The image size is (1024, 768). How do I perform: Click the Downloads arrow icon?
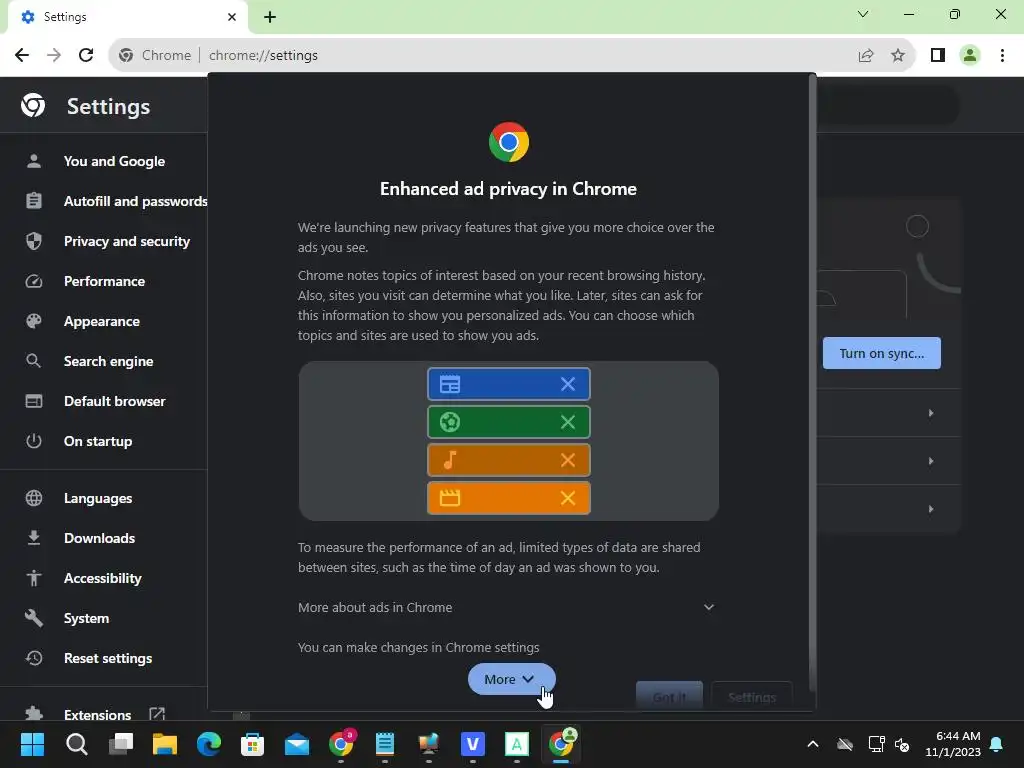click(34, 538)
